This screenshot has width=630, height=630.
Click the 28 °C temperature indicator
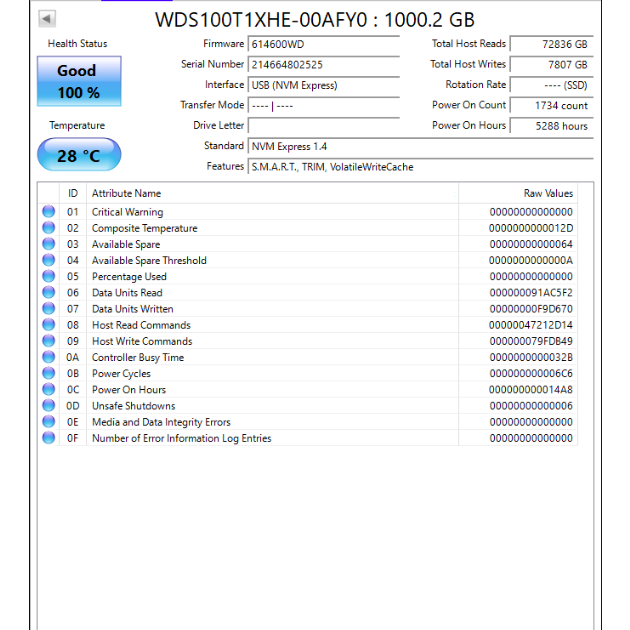click(79, 155)
